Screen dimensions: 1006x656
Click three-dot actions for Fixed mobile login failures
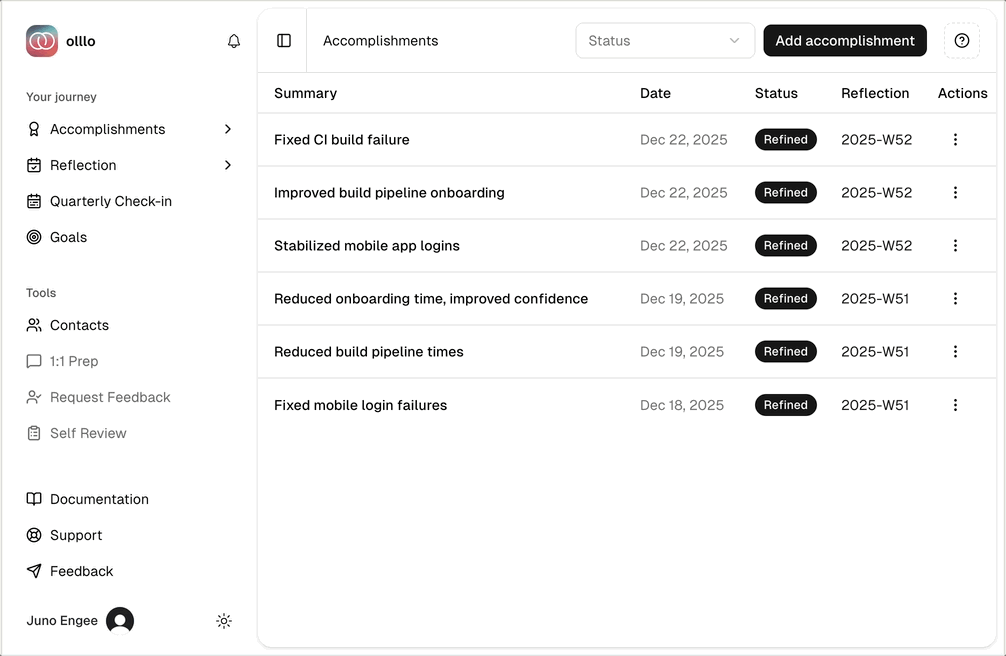click(955, 405)
